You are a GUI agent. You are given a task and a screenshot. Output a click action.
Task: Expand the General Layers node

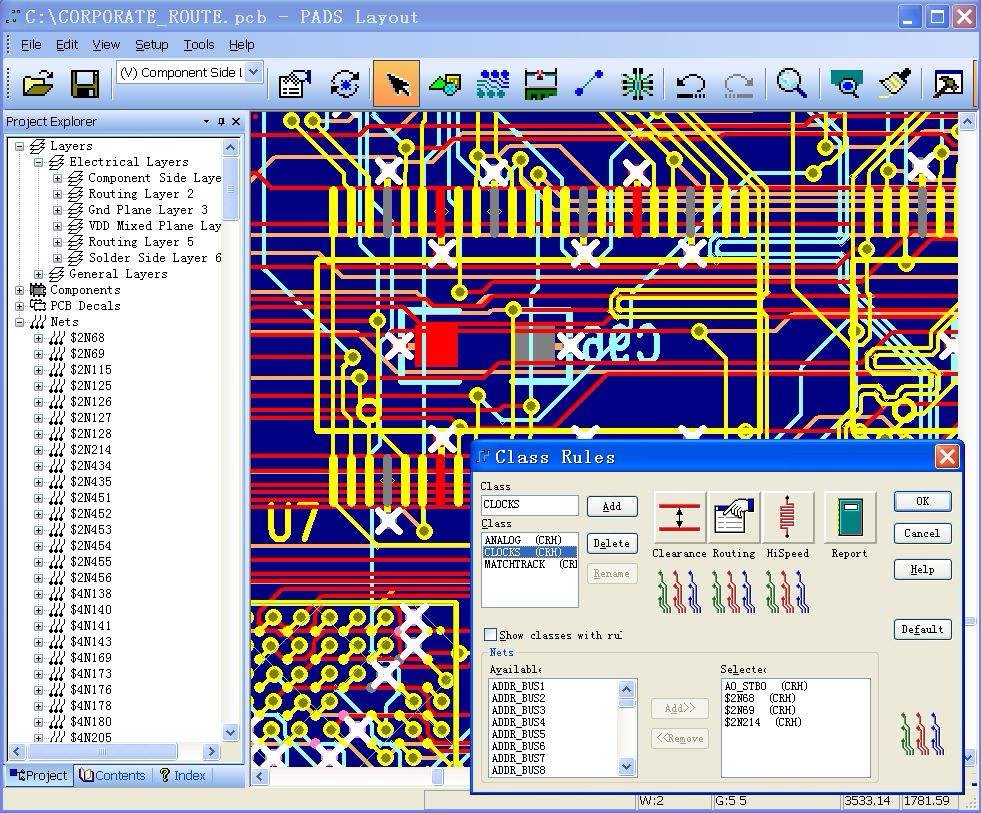tap(38, 274)
